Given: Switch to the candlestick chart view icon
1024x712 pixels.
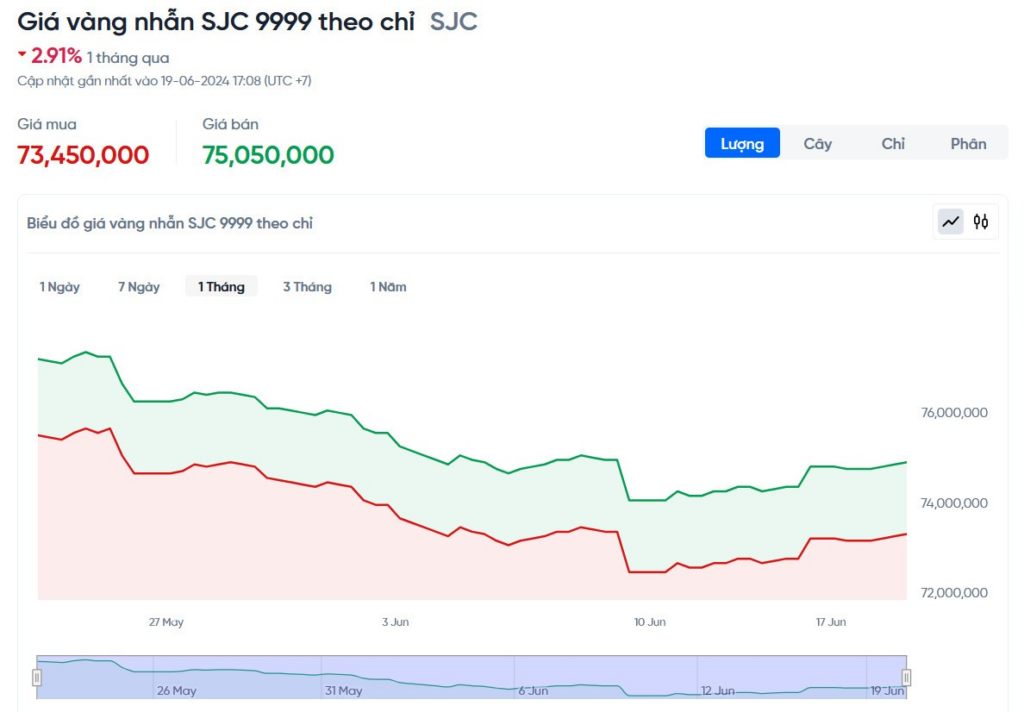Looking at the screenshot, I should [981, 222].
